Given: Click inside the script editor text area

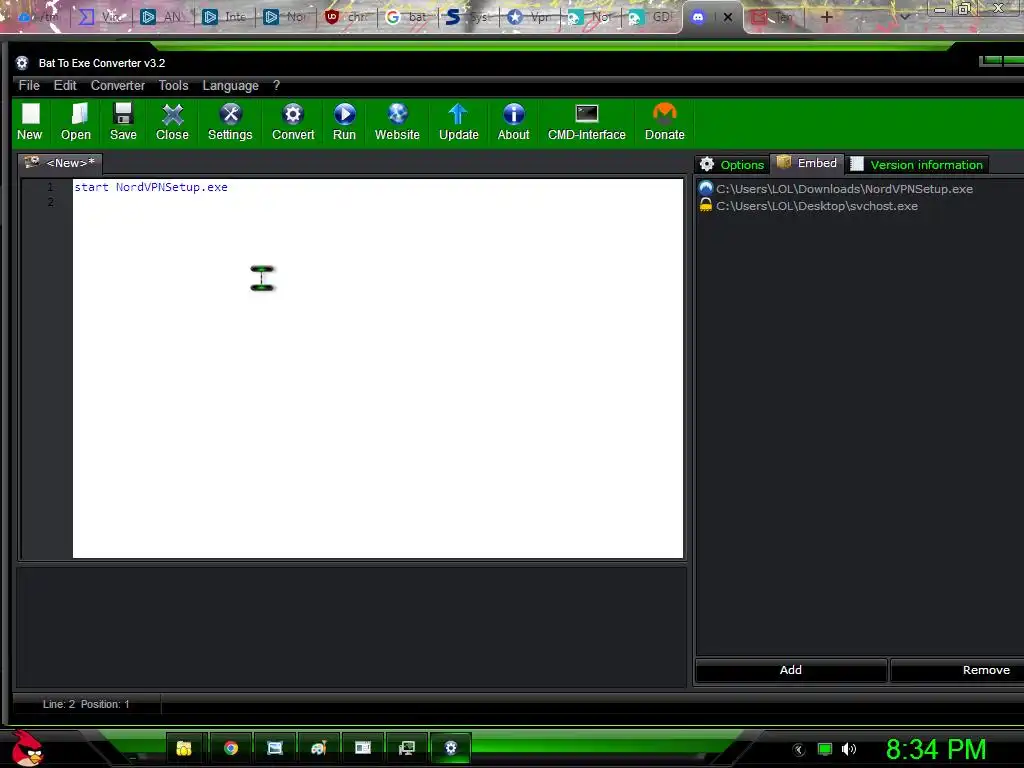Looking at the screenshot, I should tap(377, 368).
